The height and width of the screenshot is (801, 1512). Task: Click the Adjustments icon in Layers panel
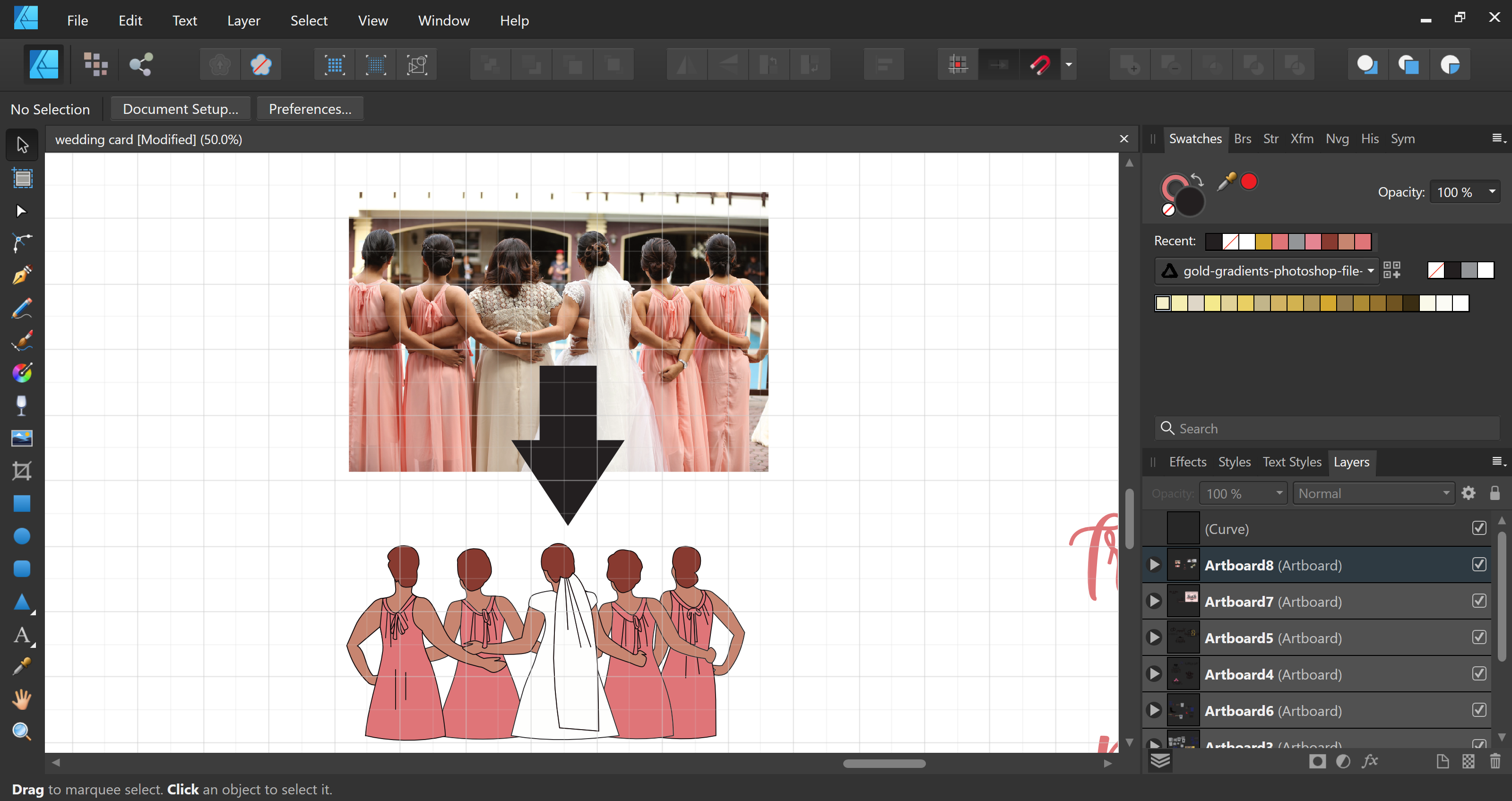coord(1343,761)
